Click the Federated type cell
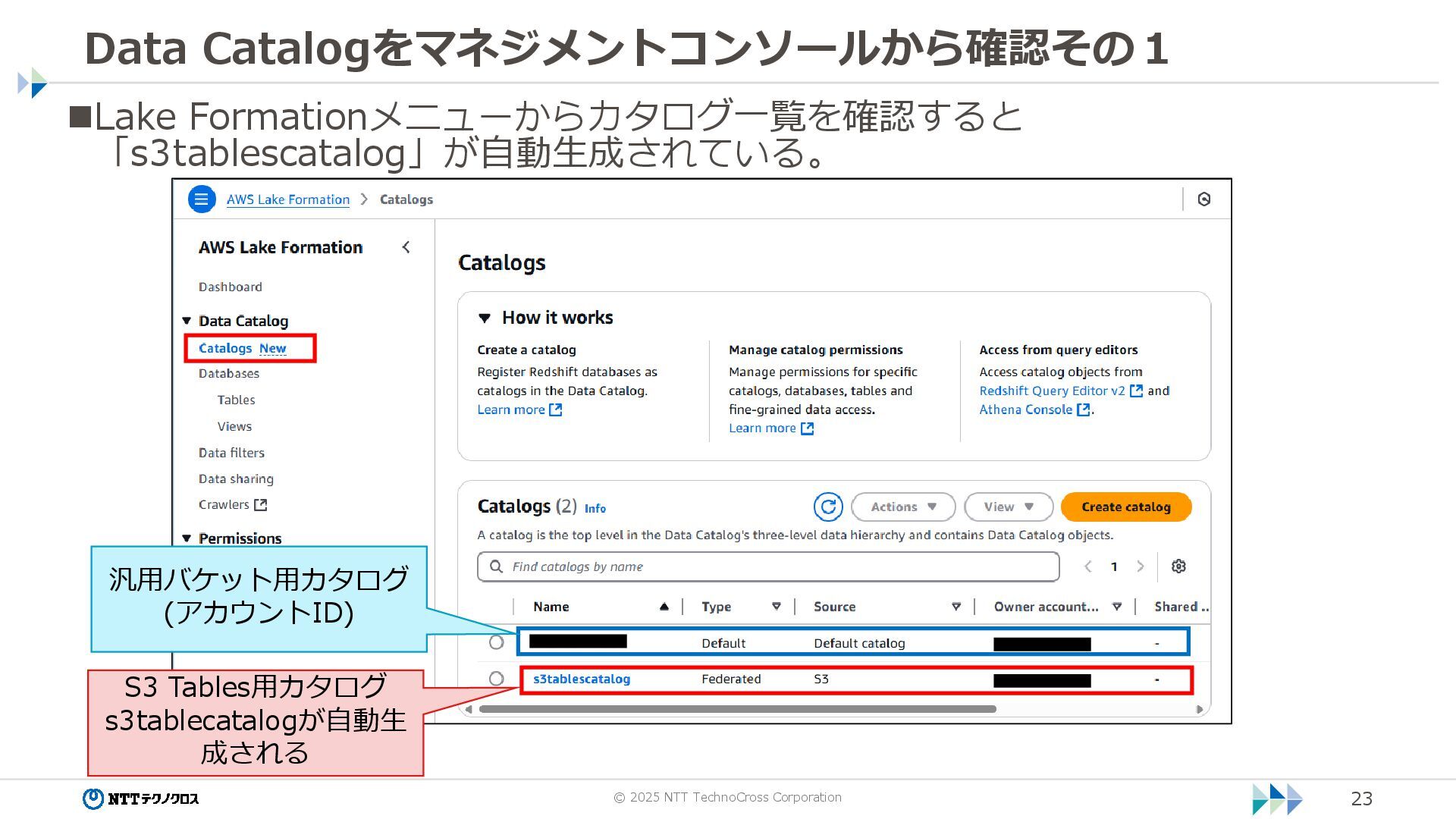The image size is (1456, 819). [731, 679]
